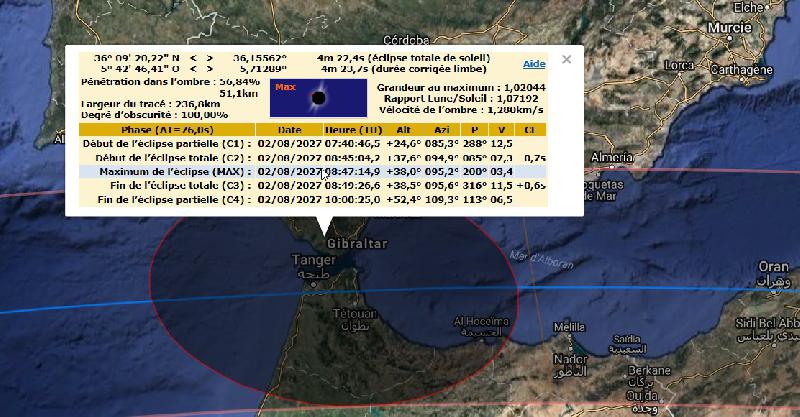Image resolution: width=800 pixels, height=417 pixels.
Task: Click the time value 07:40:46,5
Action: pyautogui.click(x=353, y=144)
